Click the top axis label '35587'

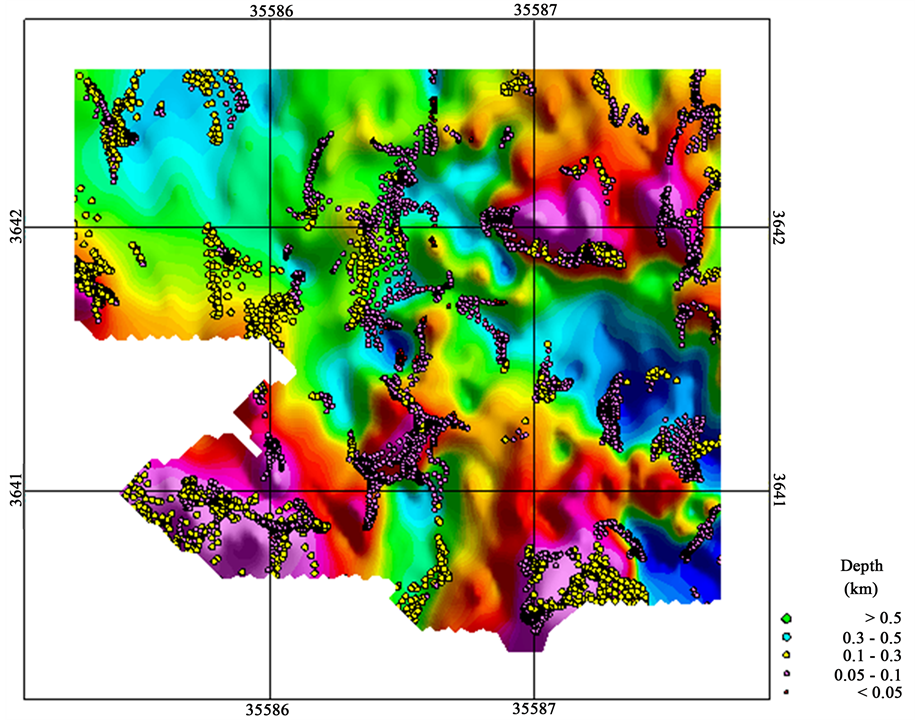[x=536, y=9]
